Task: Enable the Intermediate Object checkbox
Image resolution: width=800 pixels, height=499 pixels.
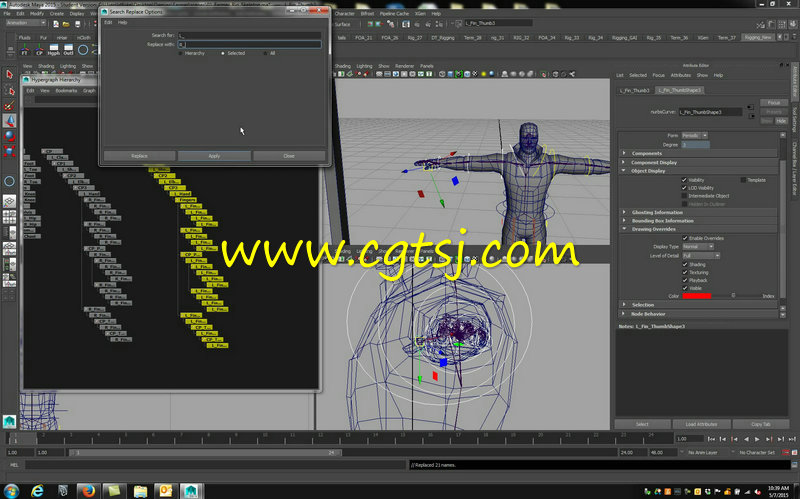Action: (x=684, y=196)
